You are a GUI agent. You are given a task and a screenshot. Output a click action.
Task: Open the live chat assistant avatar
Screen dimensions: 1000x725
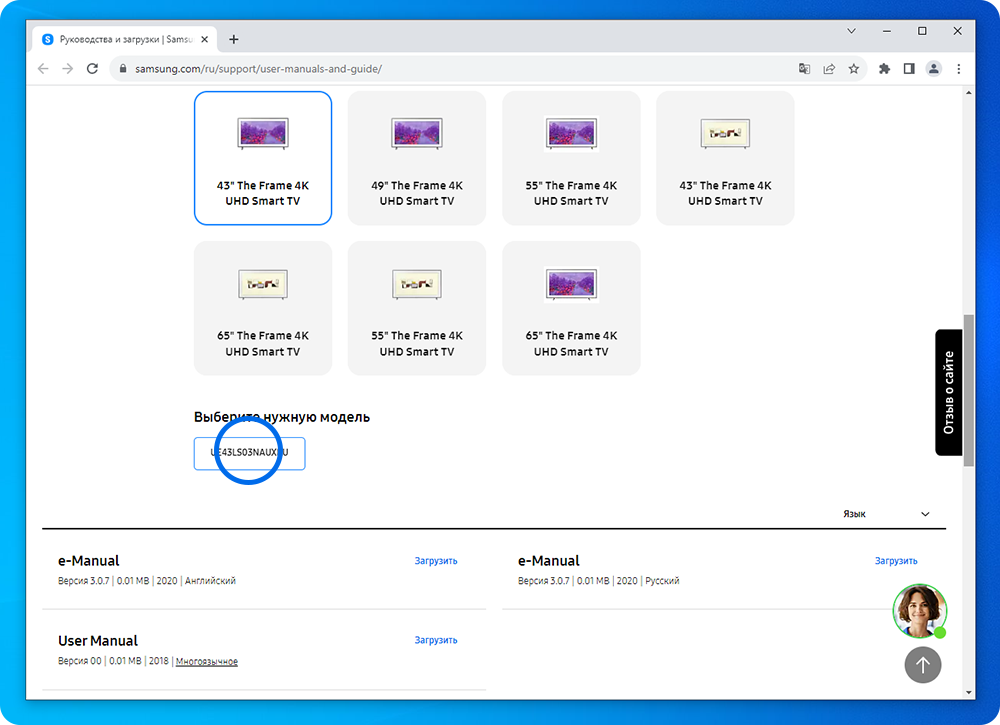point(919,610)
